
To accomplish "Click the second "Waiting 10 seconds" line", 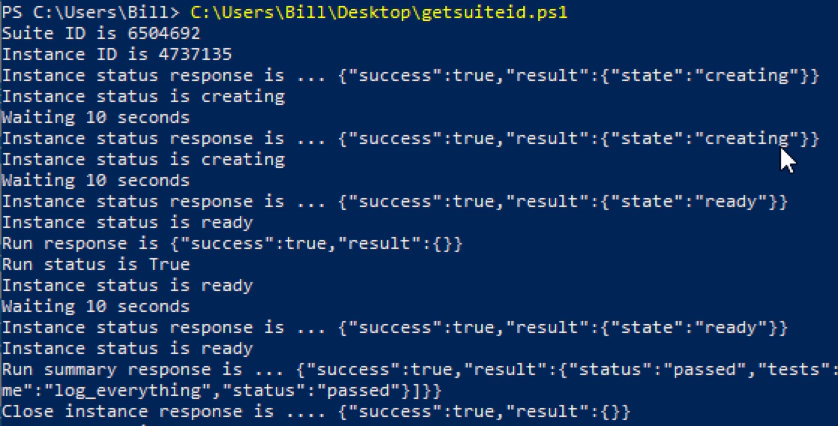I will point(95,180).
